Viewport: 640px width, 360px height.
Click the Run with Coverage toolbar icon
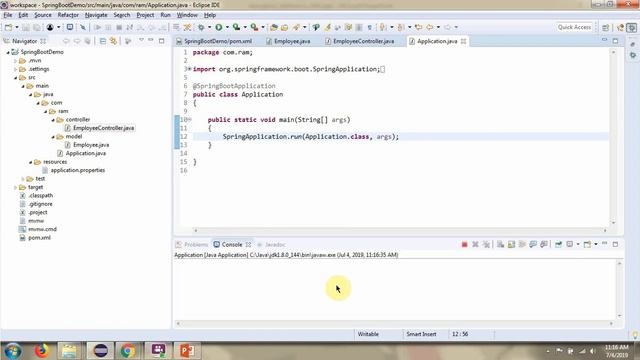tap(236, 27)
